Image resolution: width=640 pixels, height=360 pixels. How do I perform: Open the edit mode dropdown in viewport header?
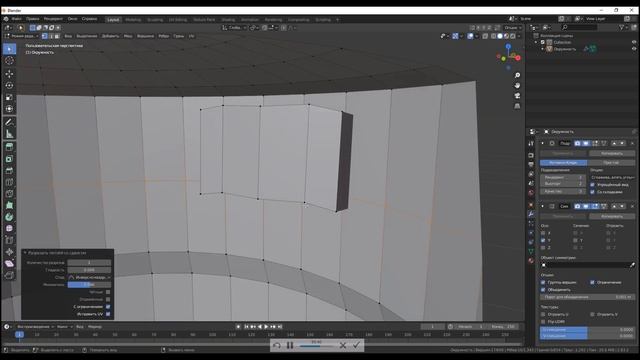pos(21,36)
